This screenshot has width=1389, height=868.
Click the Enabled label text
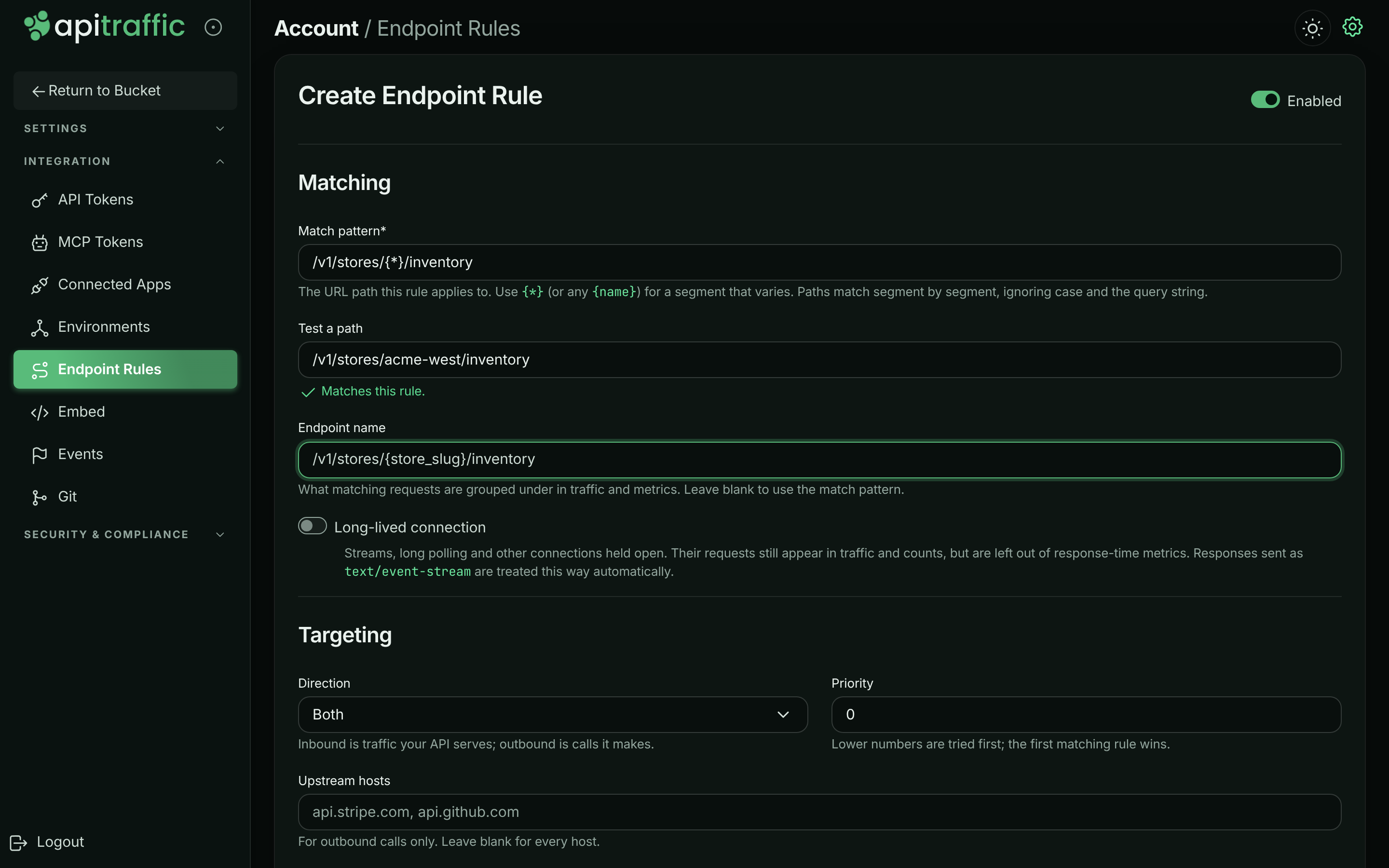click(x=1314, y=101)
